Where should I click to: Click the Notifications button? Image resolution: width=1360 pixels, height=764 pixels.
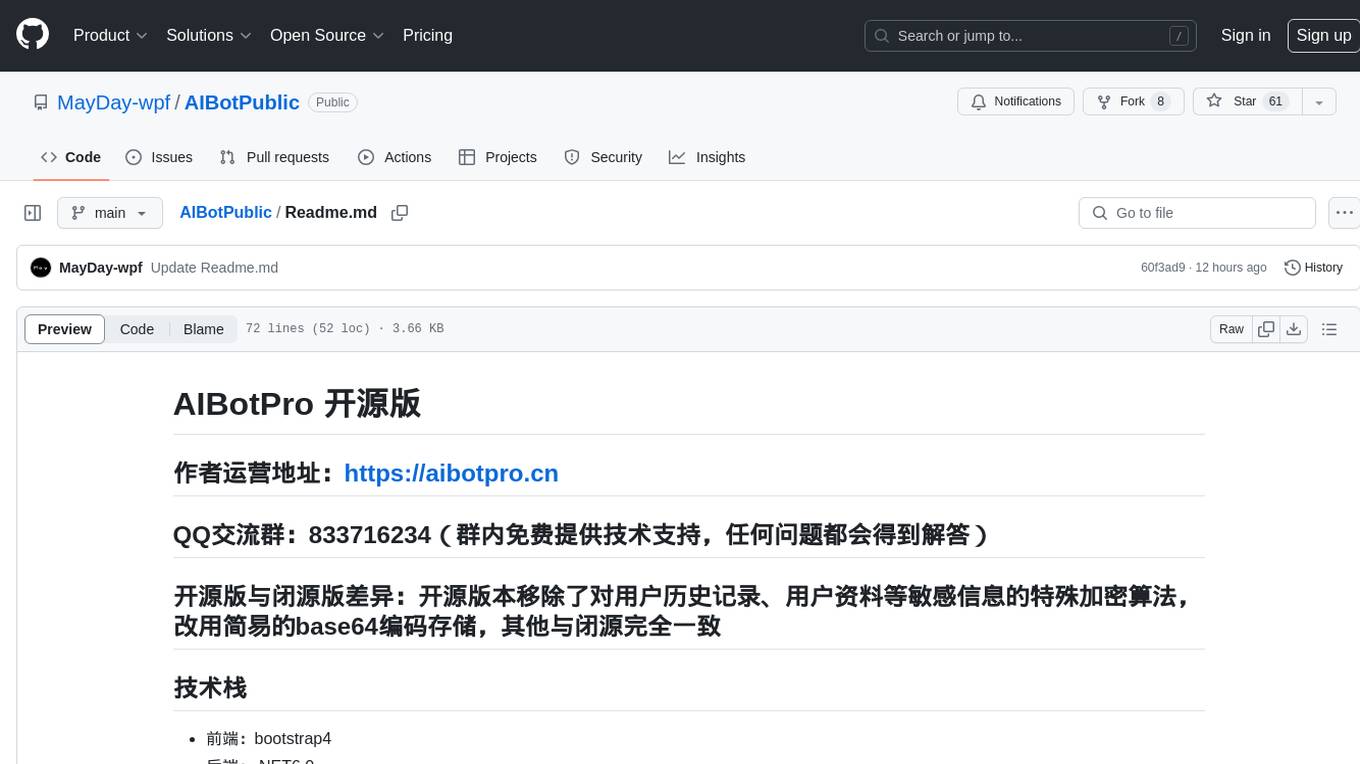click(x=1016, y=102)
